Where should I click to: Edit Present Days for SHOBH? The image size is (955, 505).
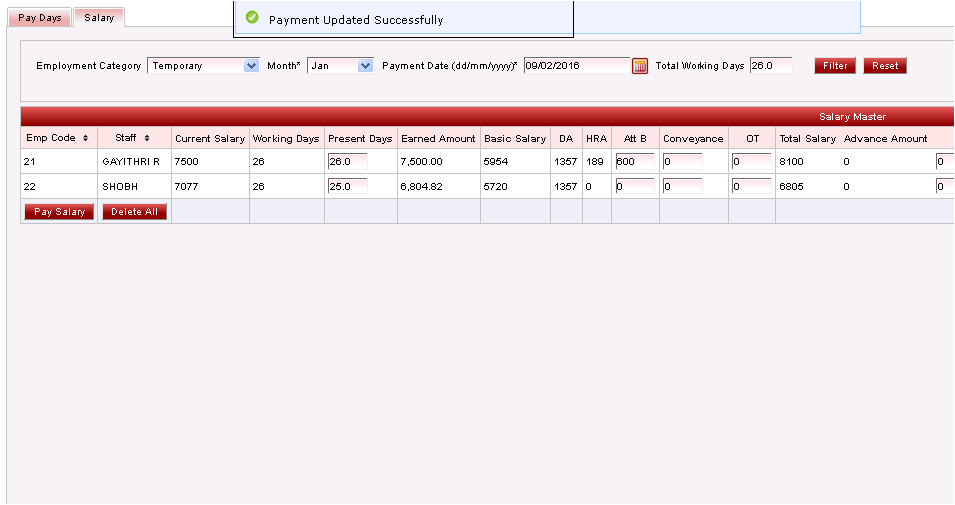click(347, 186)
